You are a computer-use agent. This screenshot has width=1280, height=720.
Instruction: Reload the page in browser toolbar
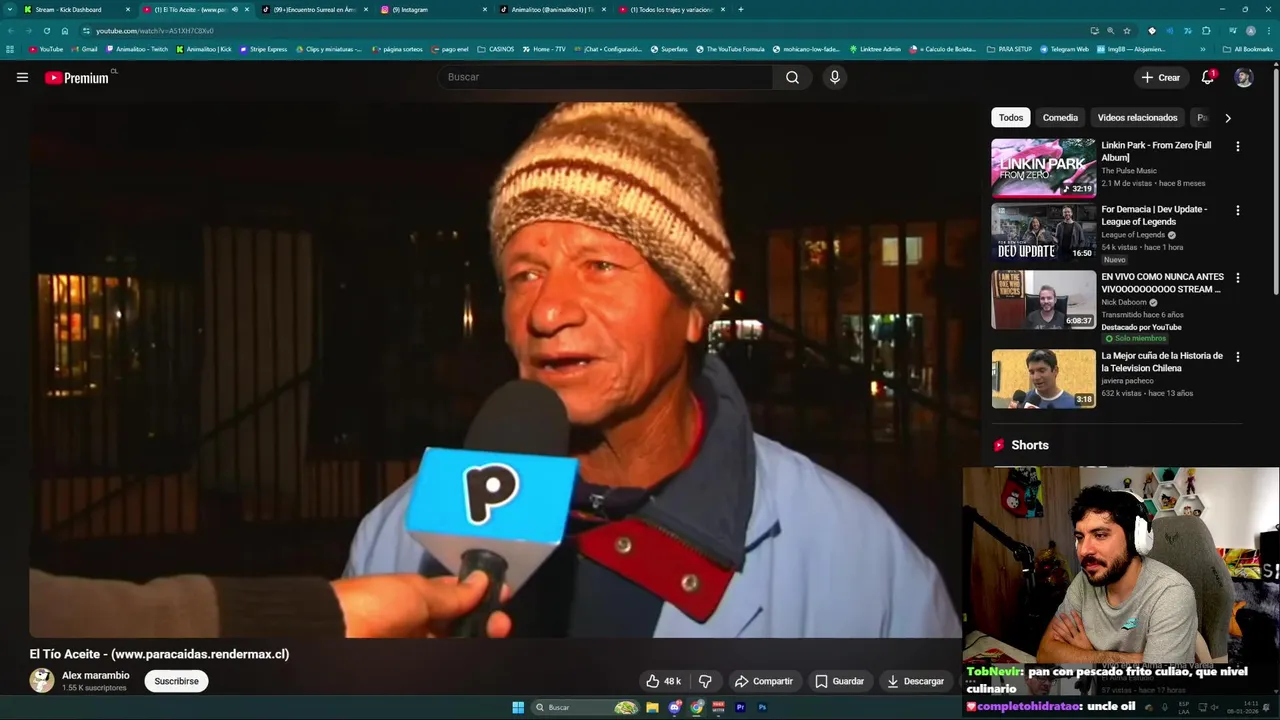coord(46,31)
